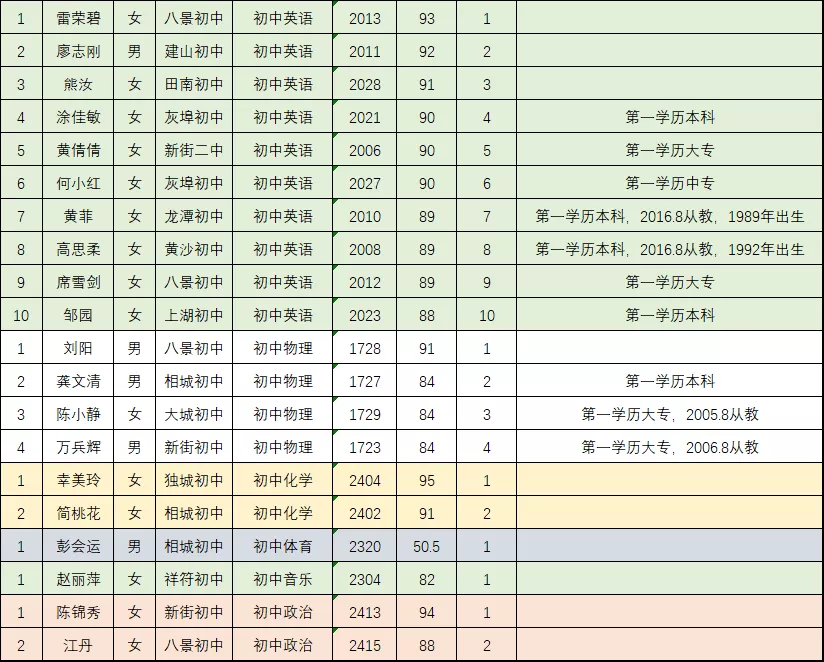
Task: Click the name 涂佳敏
Action: coord(78,117)
